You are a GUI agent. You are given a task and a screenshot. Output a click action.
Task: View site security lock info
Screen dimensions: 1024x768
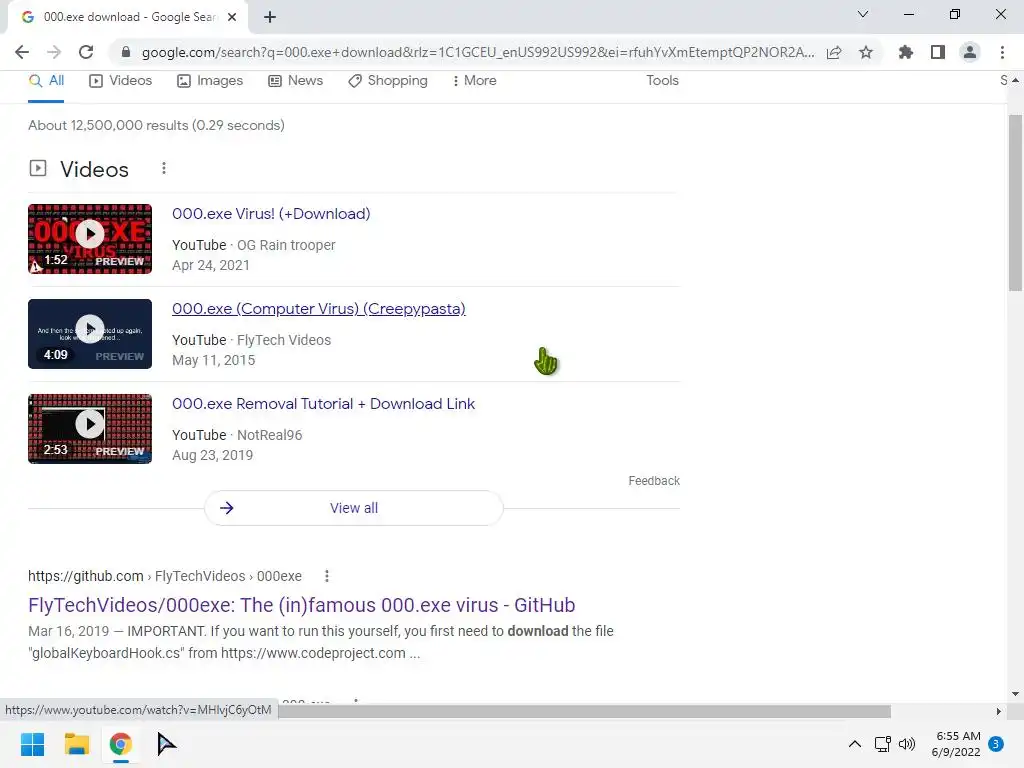click(126, 52)
